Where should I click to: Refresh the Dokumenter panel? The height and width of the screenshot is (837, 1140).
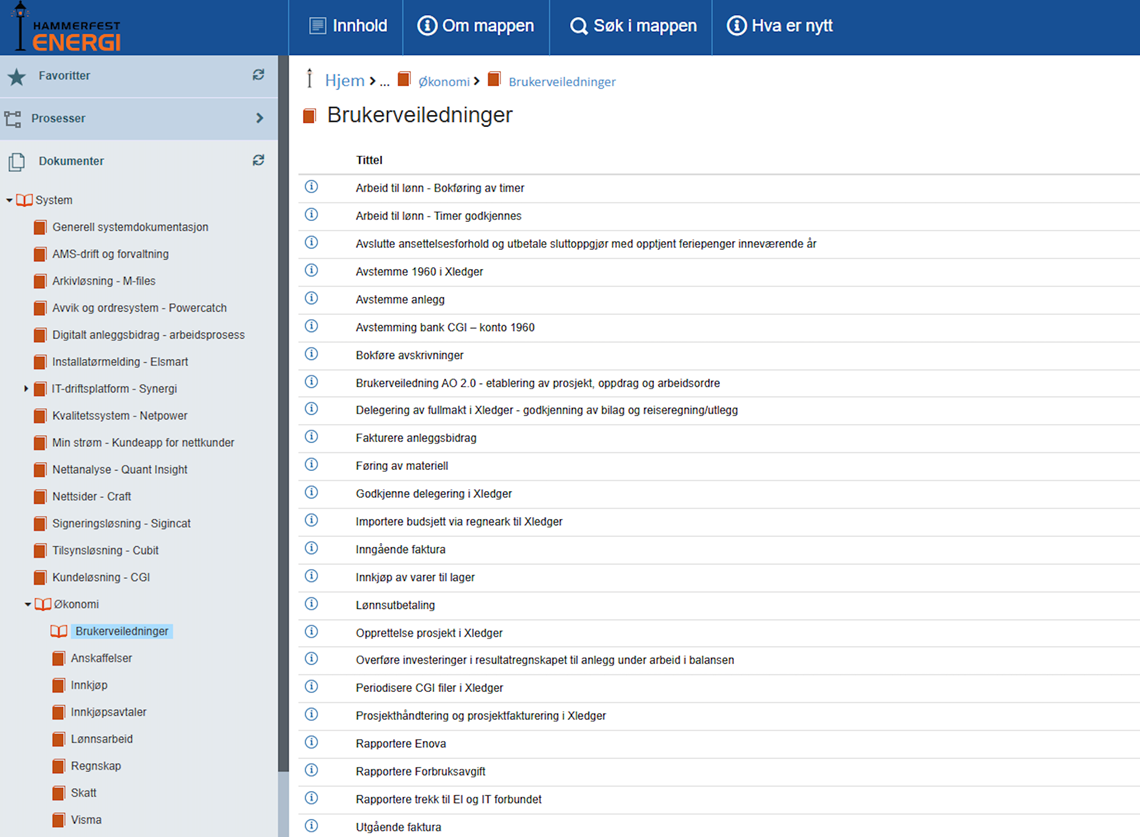[258, 160]
